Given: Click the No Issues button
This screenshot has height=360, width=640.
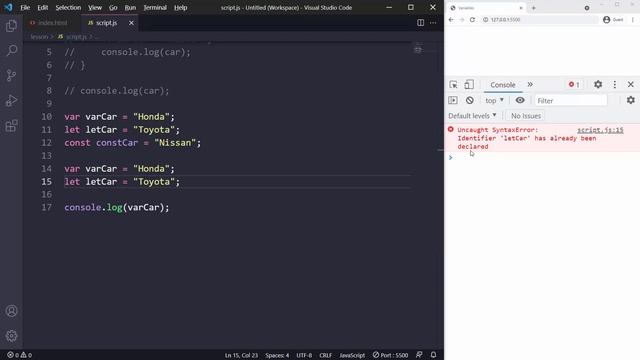Looking at the screenshot, I should [526, 116].
